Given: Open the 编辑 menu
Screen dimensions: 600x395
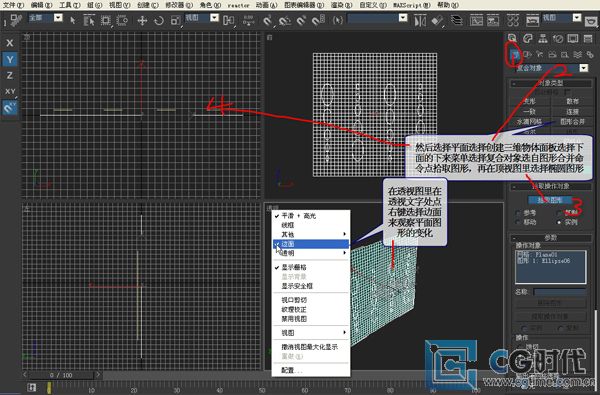Looking at the screenshot, I should click(x=41, y=5).
